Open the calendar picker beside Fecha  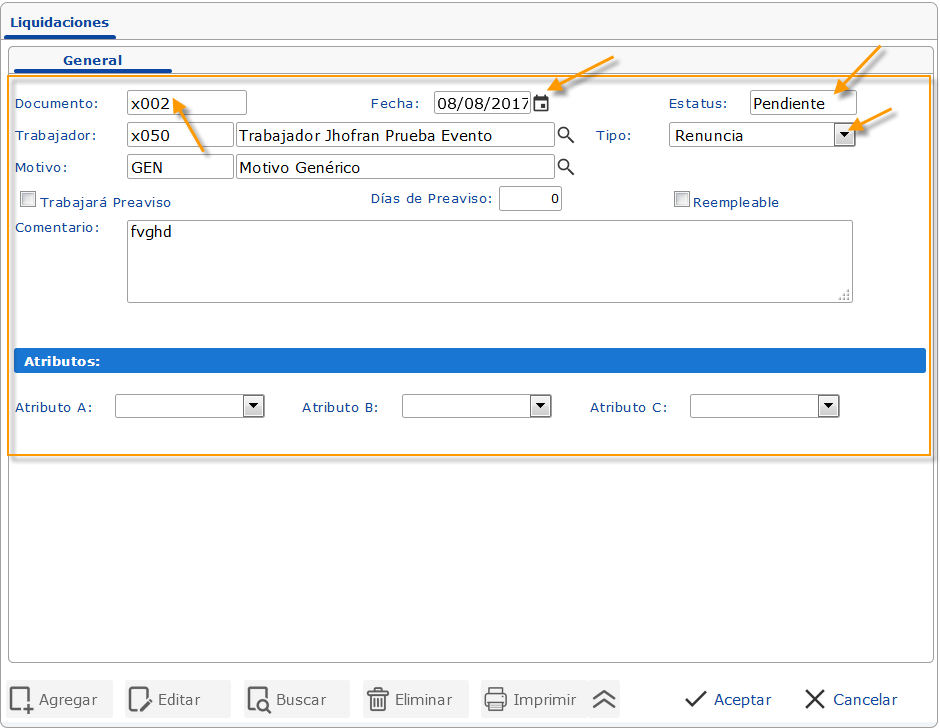[x=541, y=103]
